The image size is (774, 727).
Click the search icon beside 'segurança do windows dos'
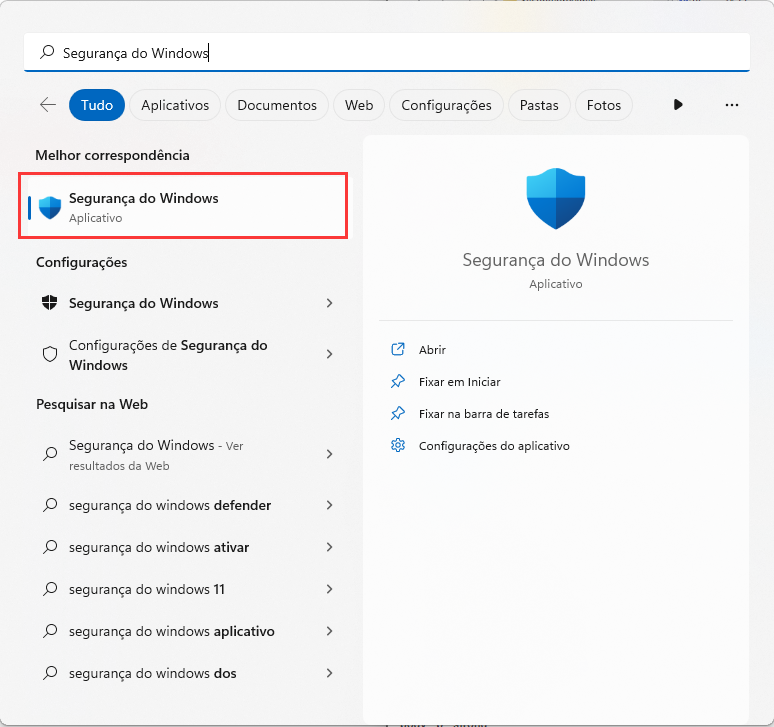(50, 673)
